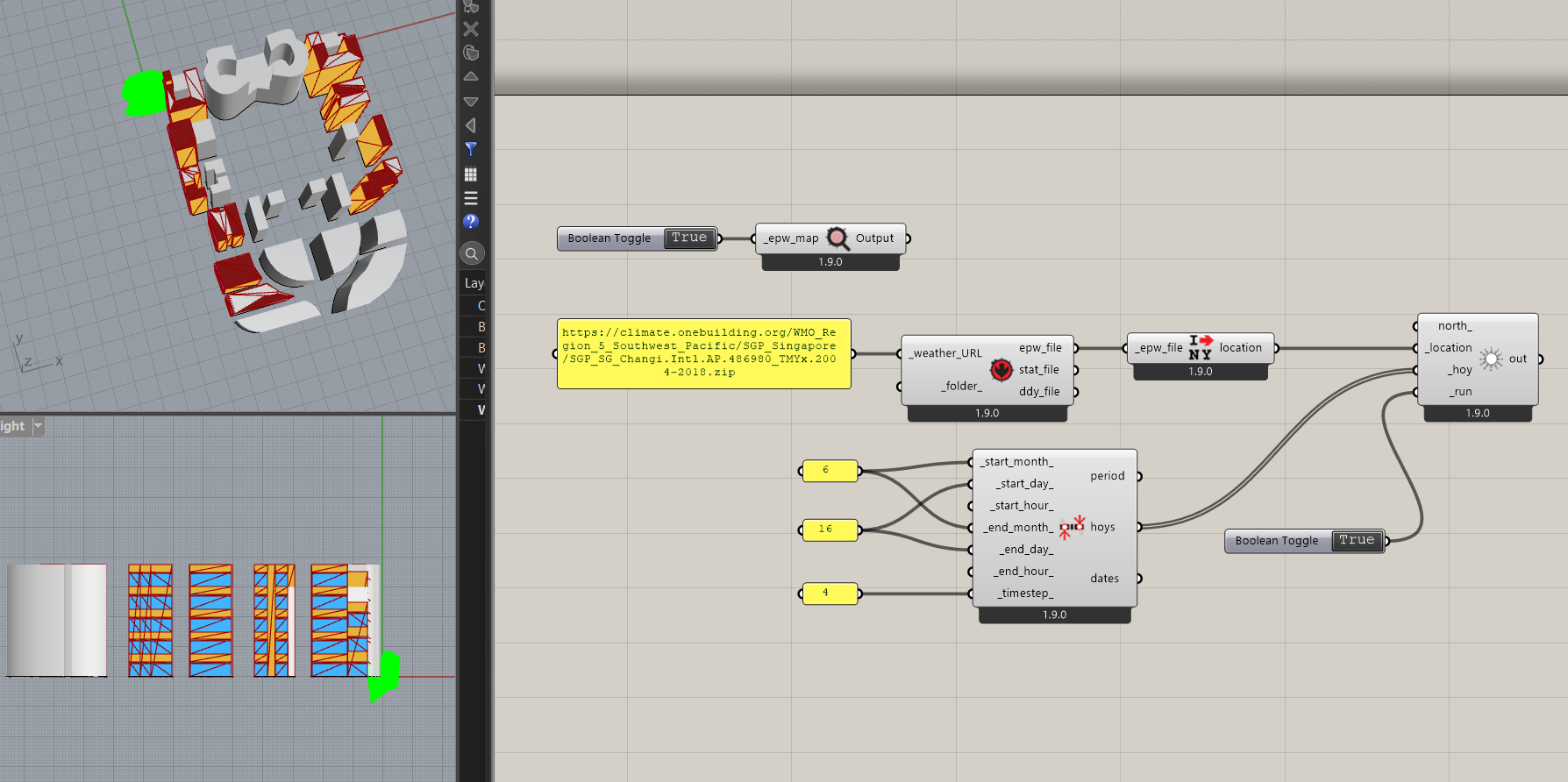Click the delete X icon in layer toolbar
The image size is (1568, 782).
pos(471,29)
